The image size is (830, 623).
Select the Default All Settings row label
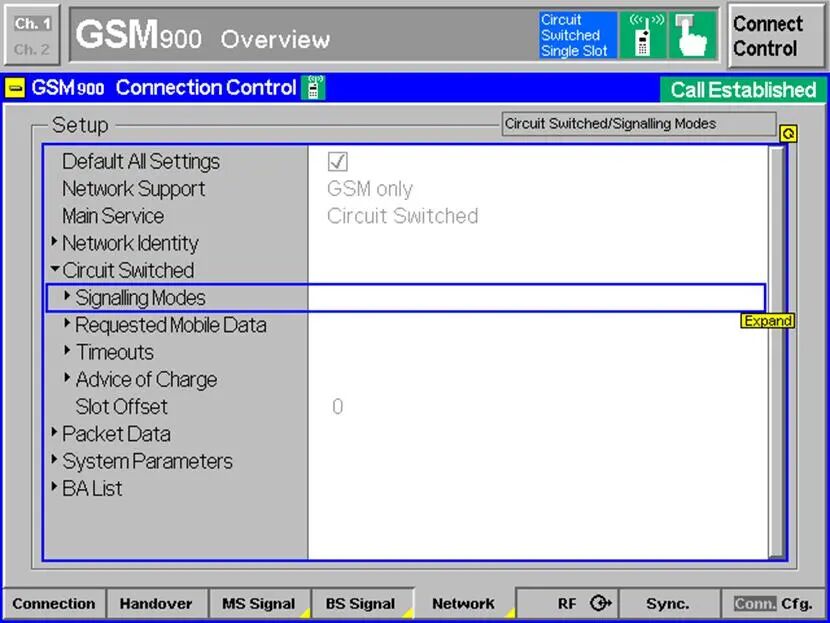[x=141, y=161]
